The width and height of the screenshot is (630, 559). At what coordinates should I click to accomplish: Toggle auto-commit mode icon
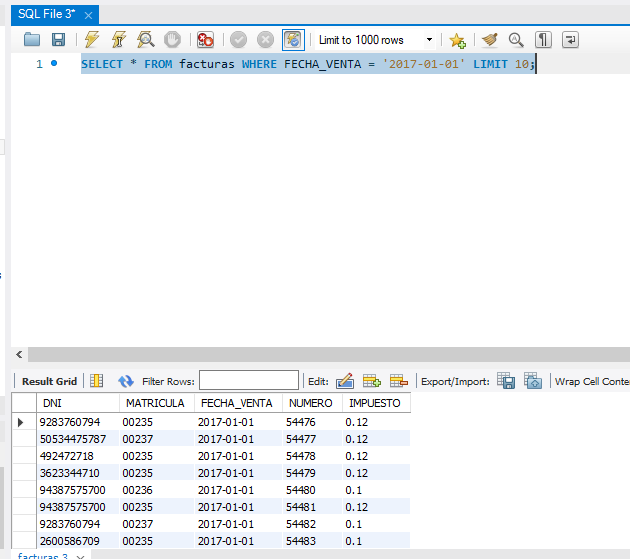click(293, 40)
